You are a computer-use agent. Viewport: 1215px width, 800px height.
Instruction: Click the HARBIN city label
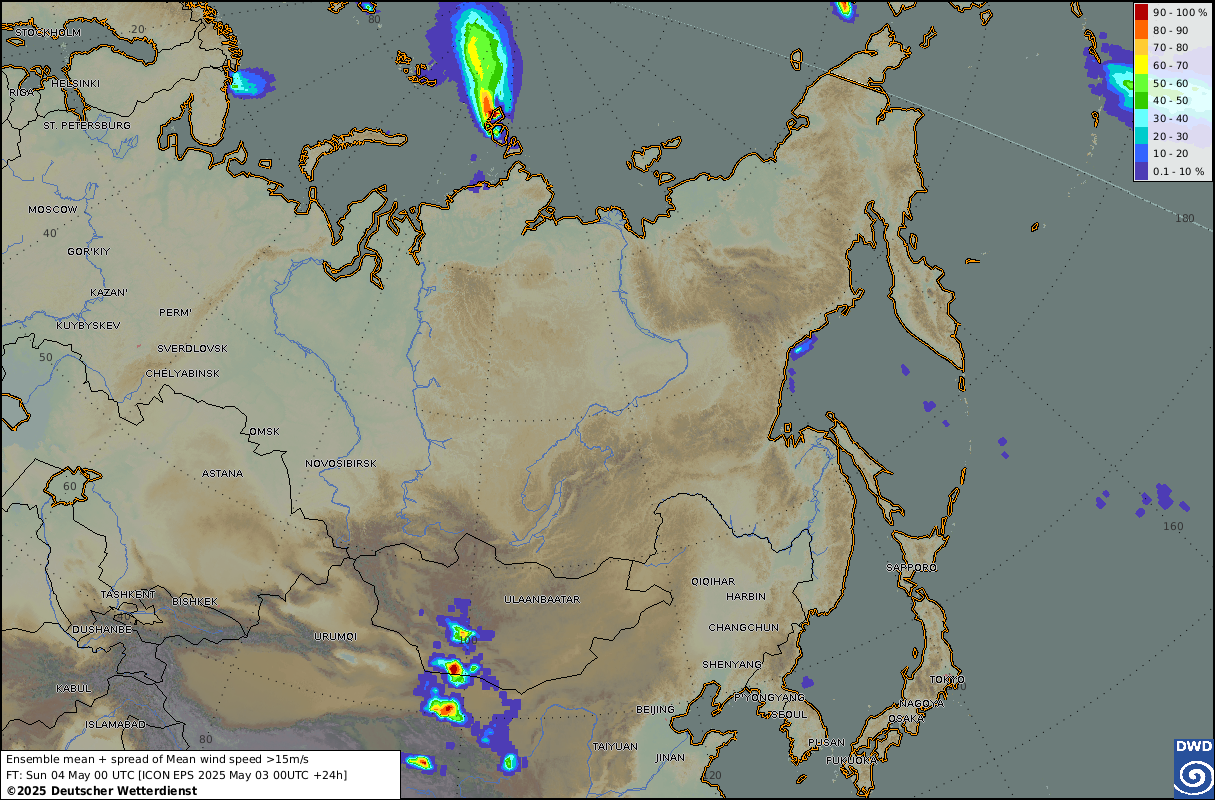tap(746, 596)
